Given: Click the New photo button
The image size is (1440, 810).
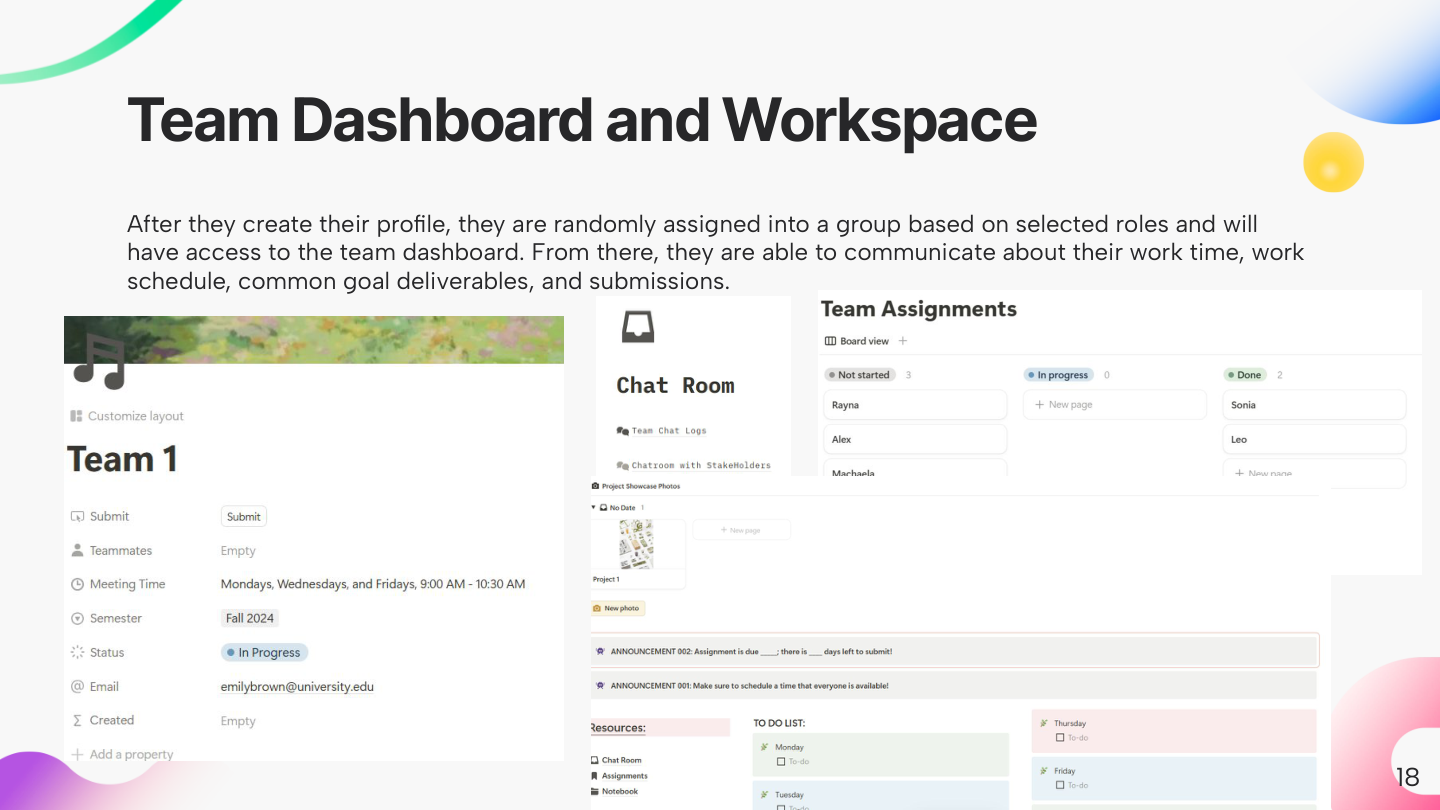Looking at the screenshot, I should [x=617, y=608].
